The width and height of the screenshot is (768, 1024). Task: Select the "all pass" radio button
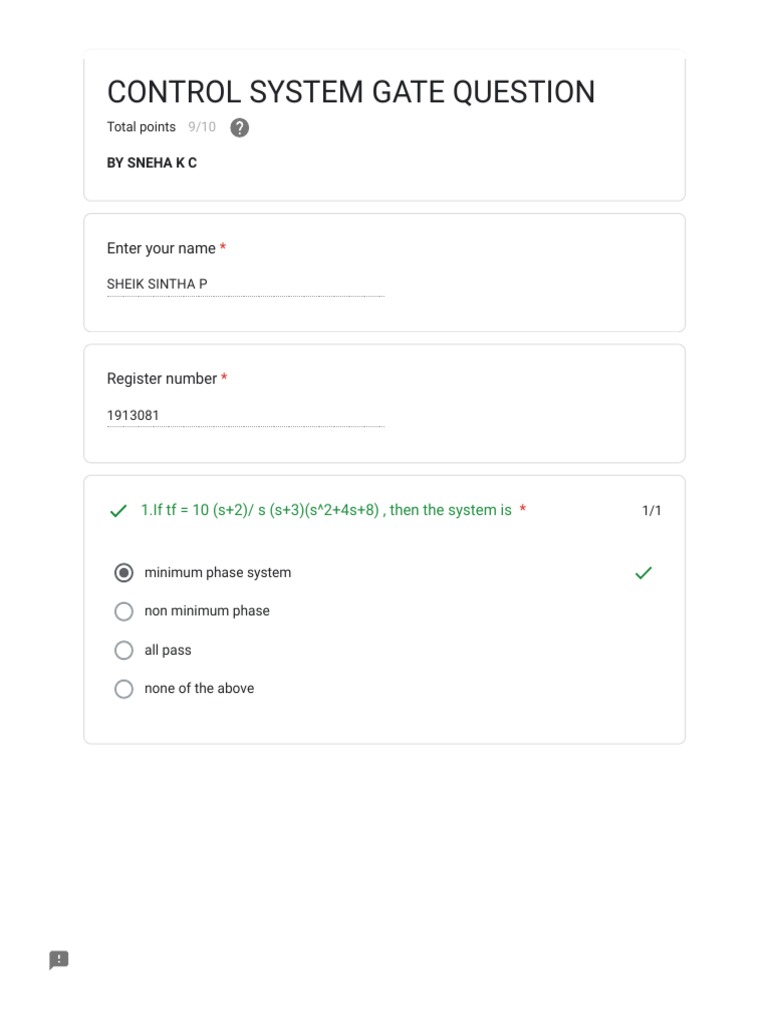pyautogui.click(x=124, y=650)
